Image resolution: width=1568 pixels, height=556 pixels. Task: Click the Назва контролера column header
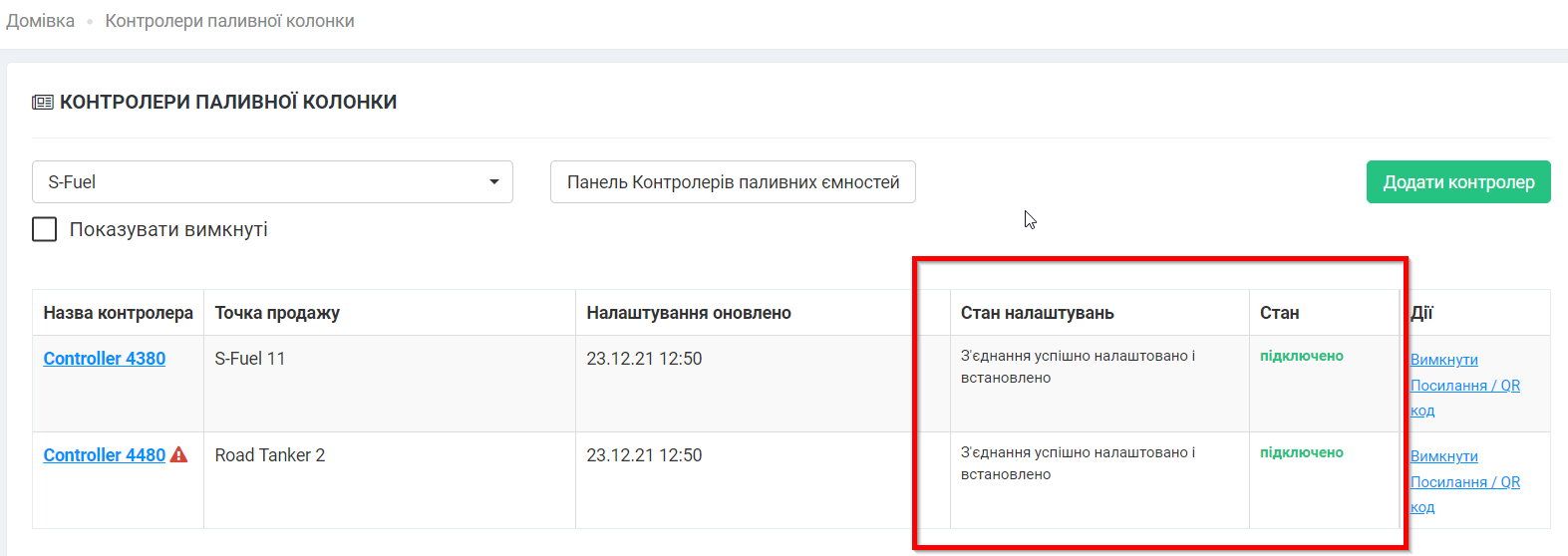119,313
